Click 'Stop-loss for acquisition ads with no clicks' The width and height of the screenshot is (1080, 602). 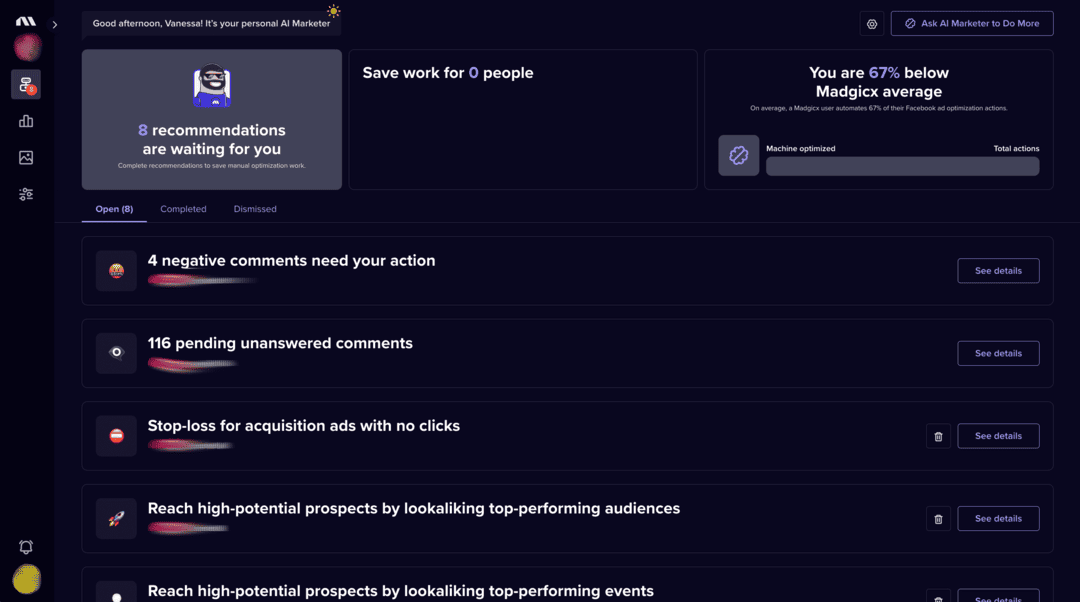(304, 426)
